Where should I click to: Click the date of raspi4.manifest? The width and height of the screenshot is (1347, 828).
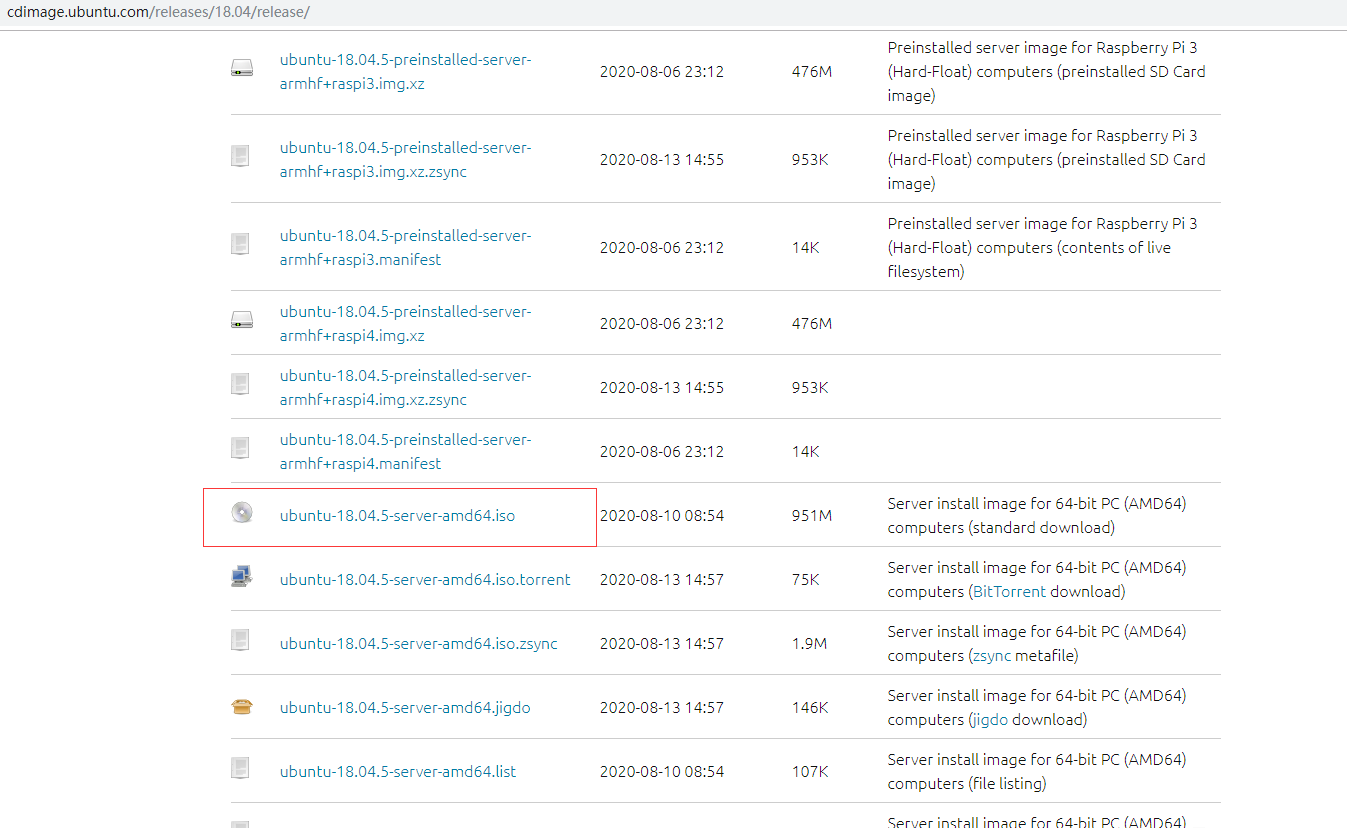tap(662, 452)
